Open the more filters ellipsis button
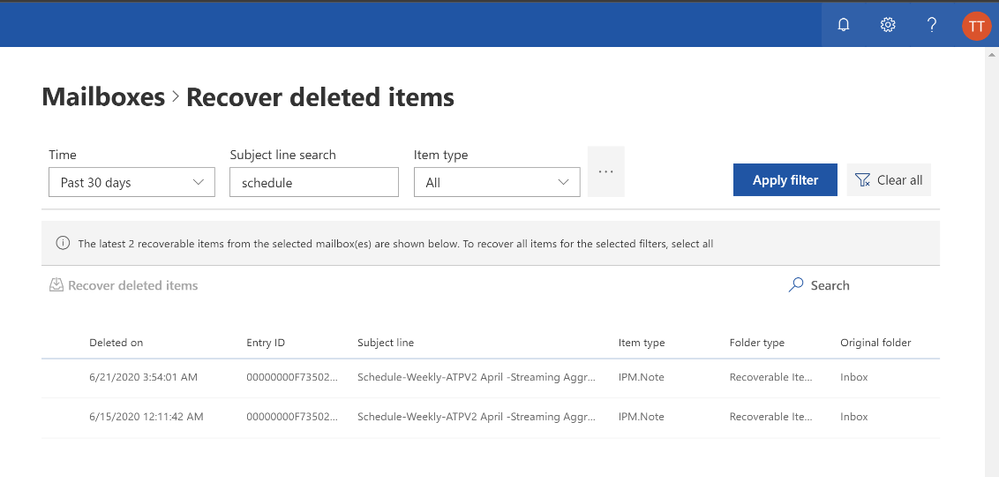999x477 pixels. point(606,171)
